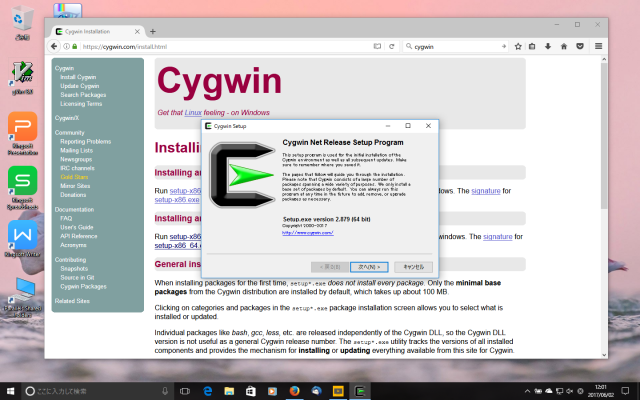Open Reporting Problems sidebar link
This screenshot has width=640, height=400.
tap(85, 142)
